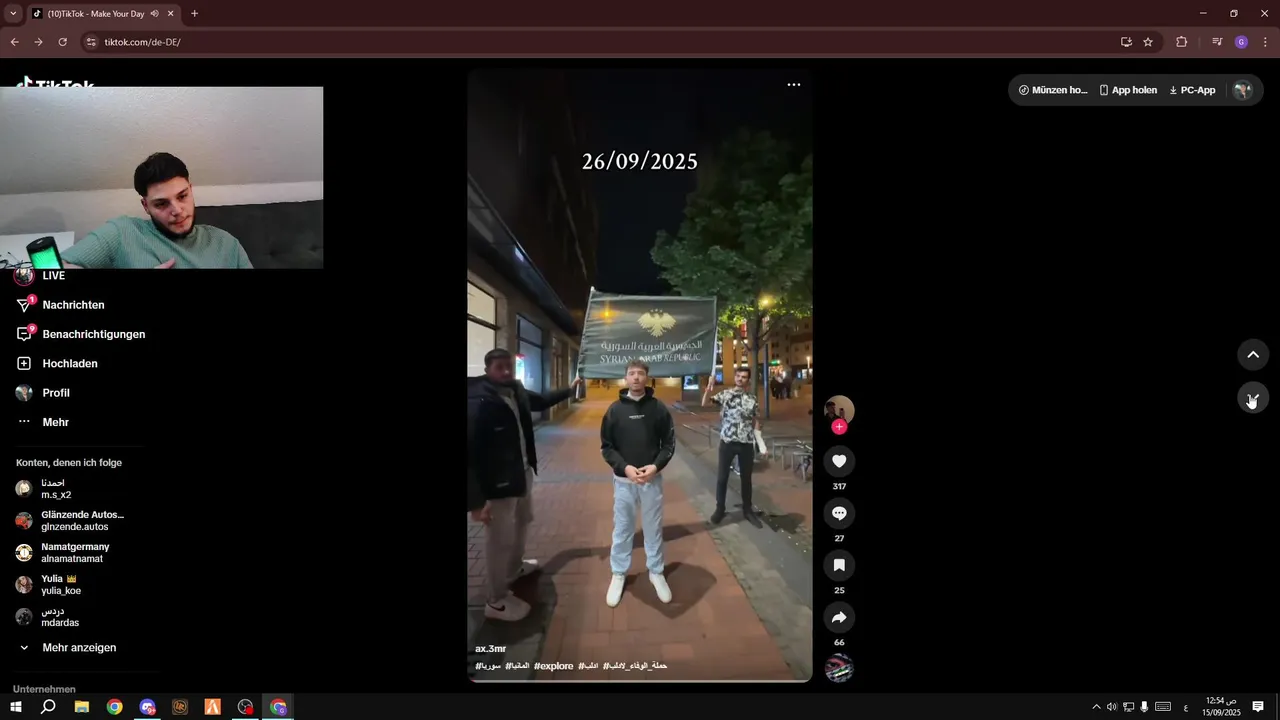Bookmark this page with the star icon
The width and height of the screenshot is (1280, 720).
[1148, 42]
